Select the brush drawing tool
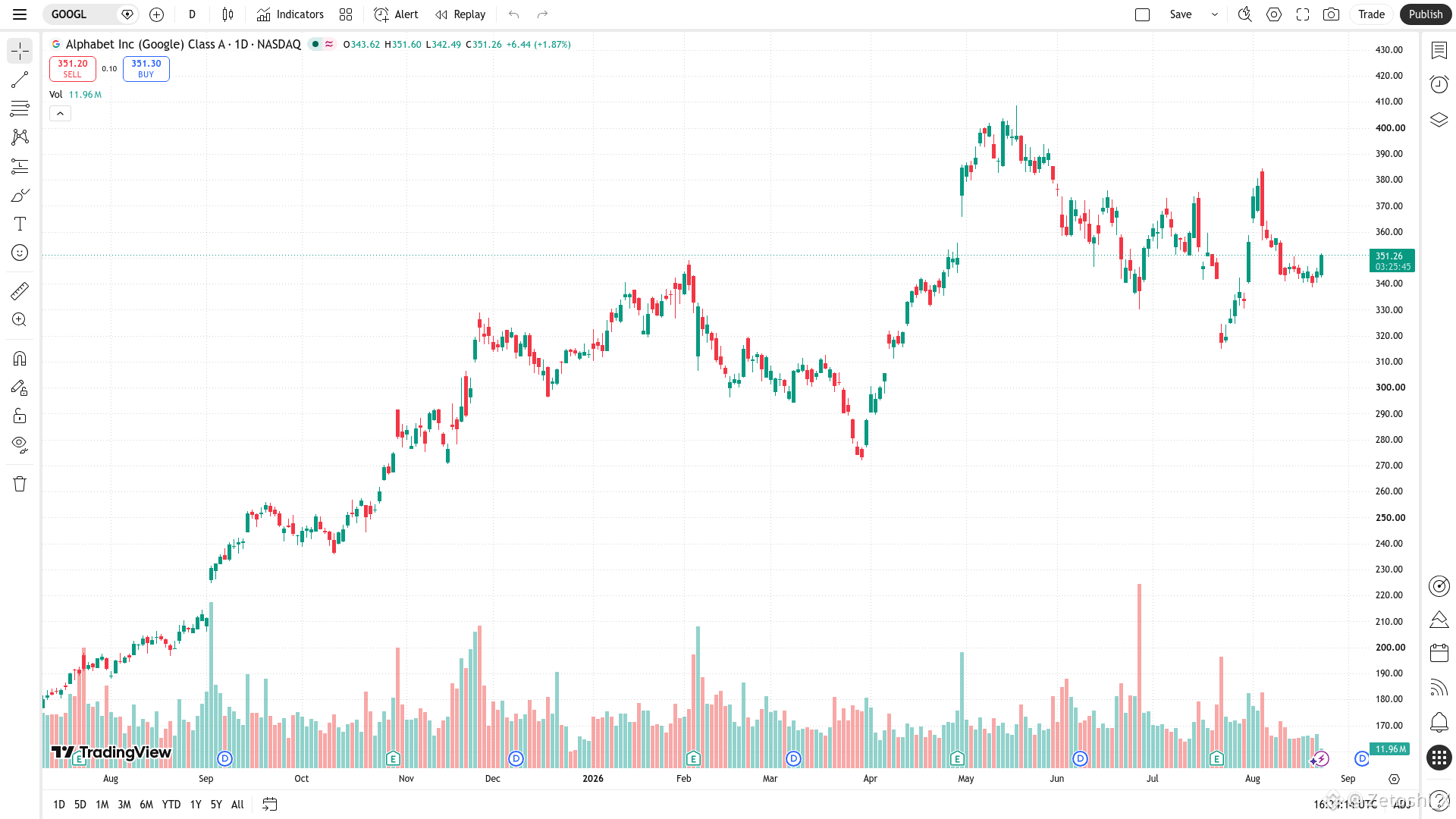 click(20, 195)
